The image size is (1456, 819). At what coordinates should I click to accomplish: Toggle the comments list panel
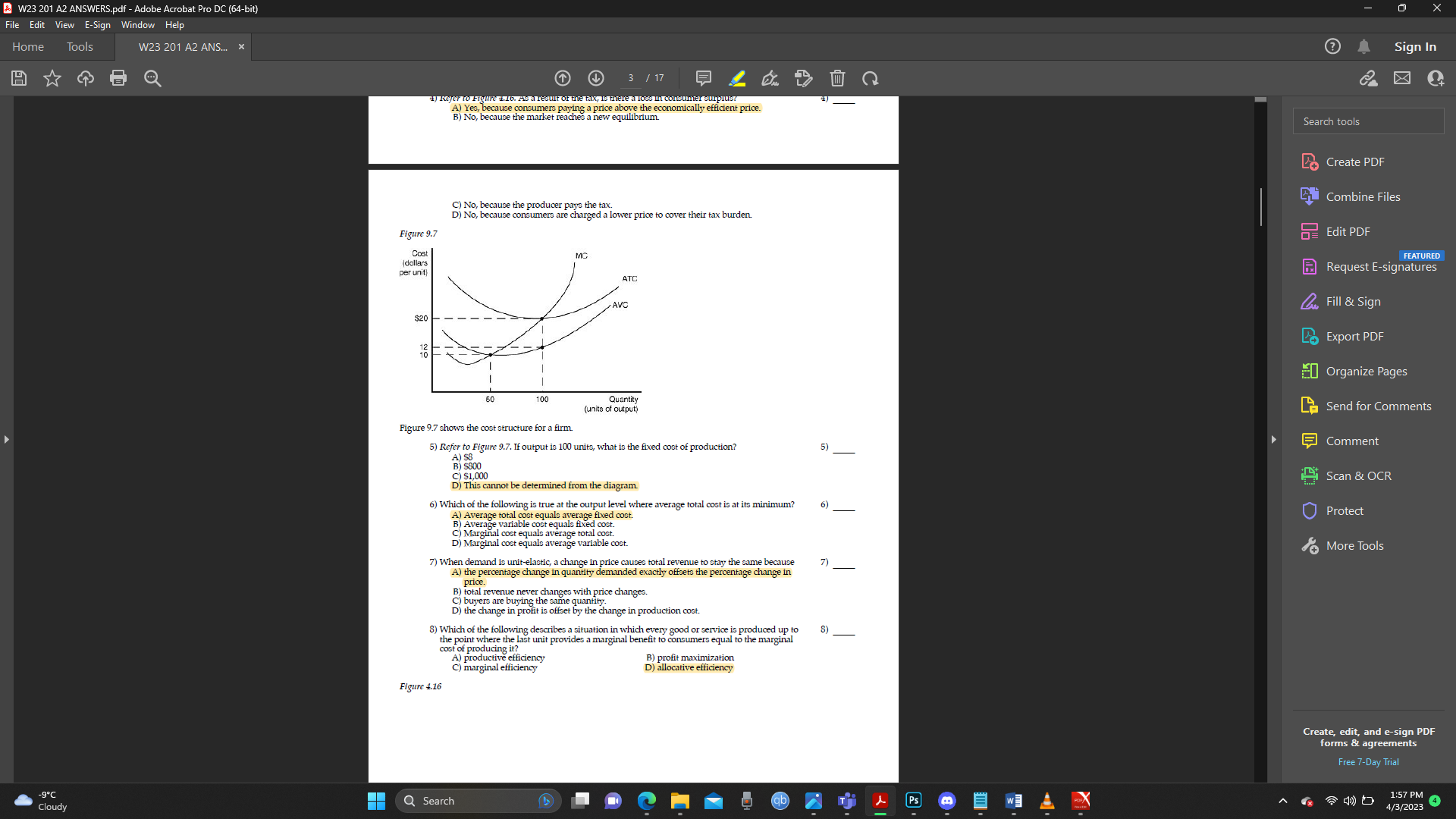(703, 78)
